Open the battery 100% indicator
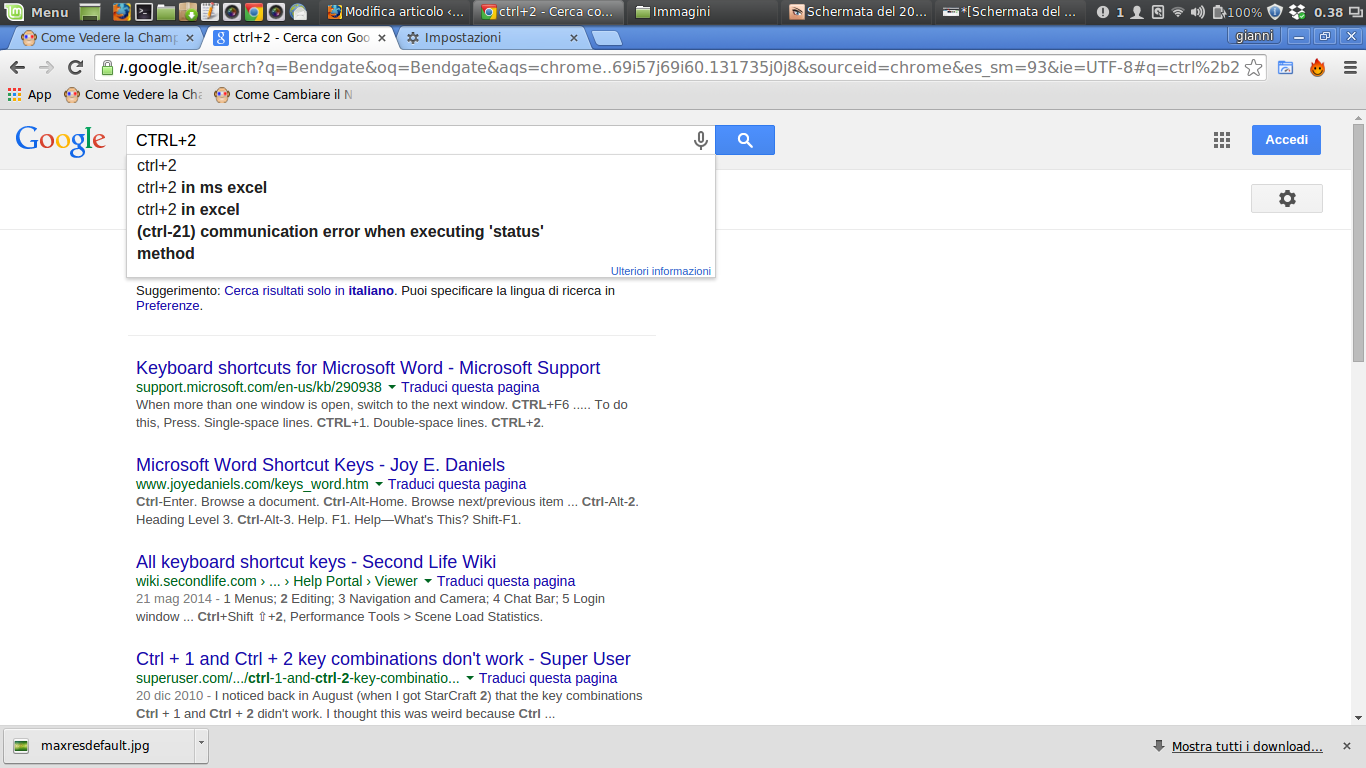 1237,12
